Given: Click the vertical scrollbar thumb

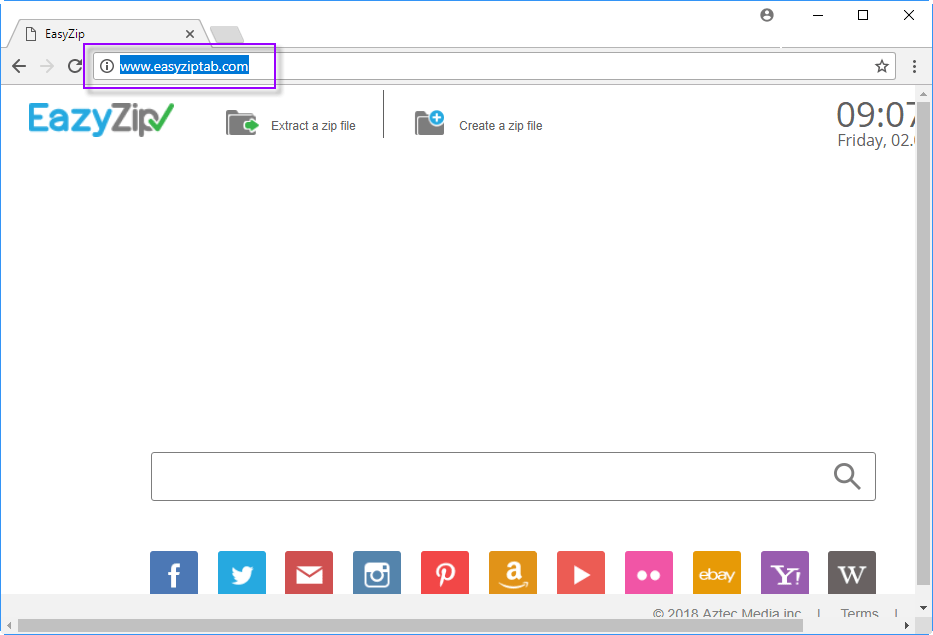Looking at the screenshot, I should 923,343.
